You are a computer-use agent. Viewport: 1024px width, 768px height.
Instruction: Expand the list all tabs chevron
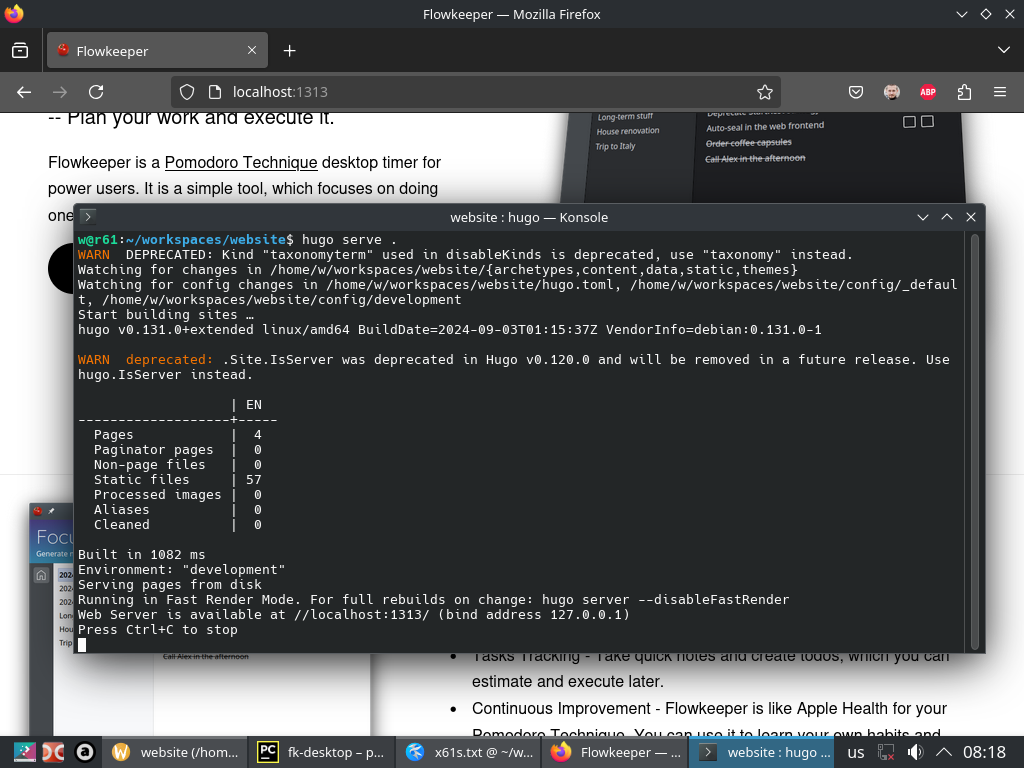1004,50
